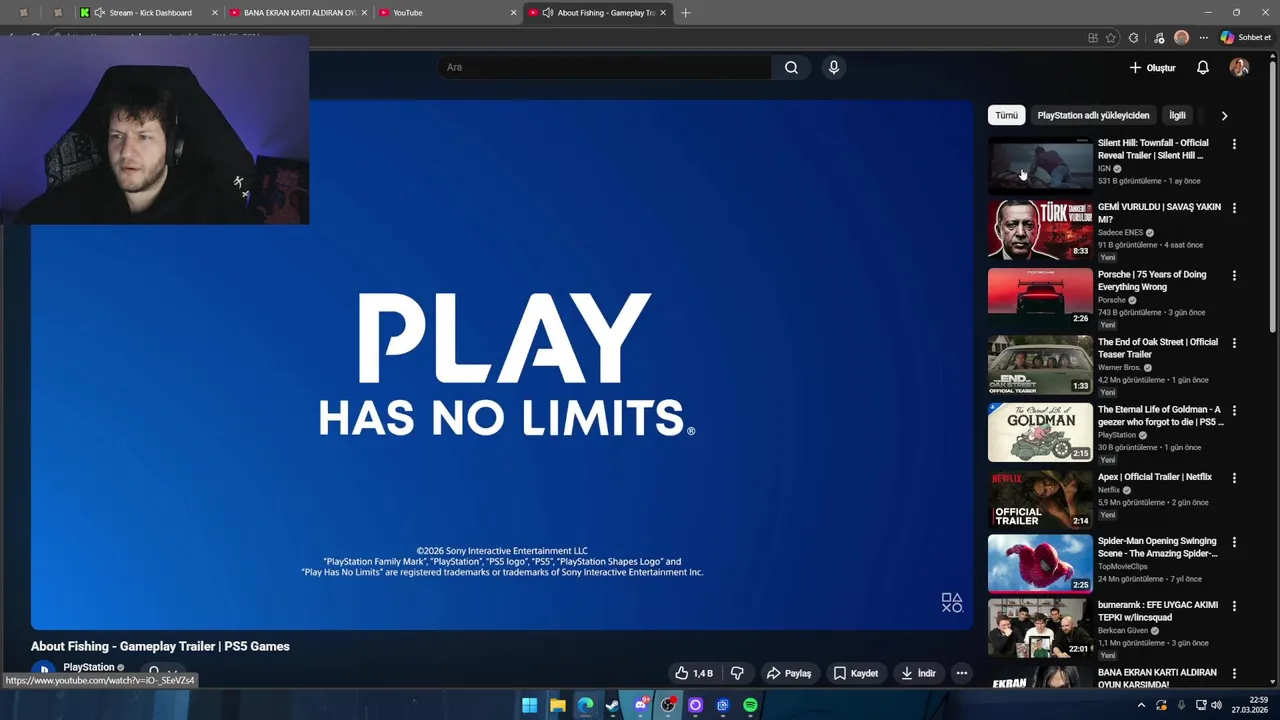Add page to favorites with star icon

(1111, 38)
